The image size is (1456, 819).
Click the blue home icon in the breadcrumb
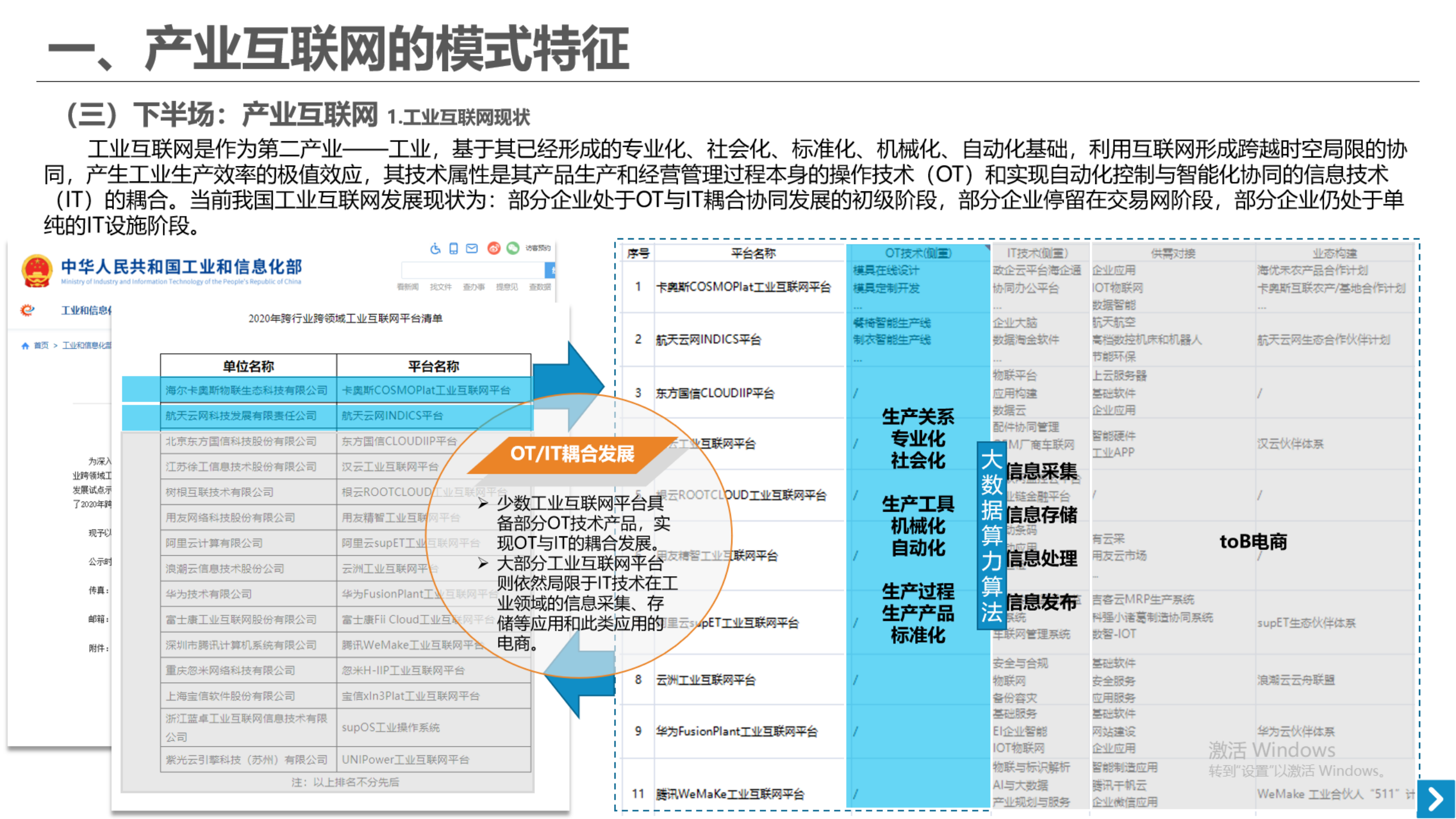pyautogui.click(x=25, y=345)
